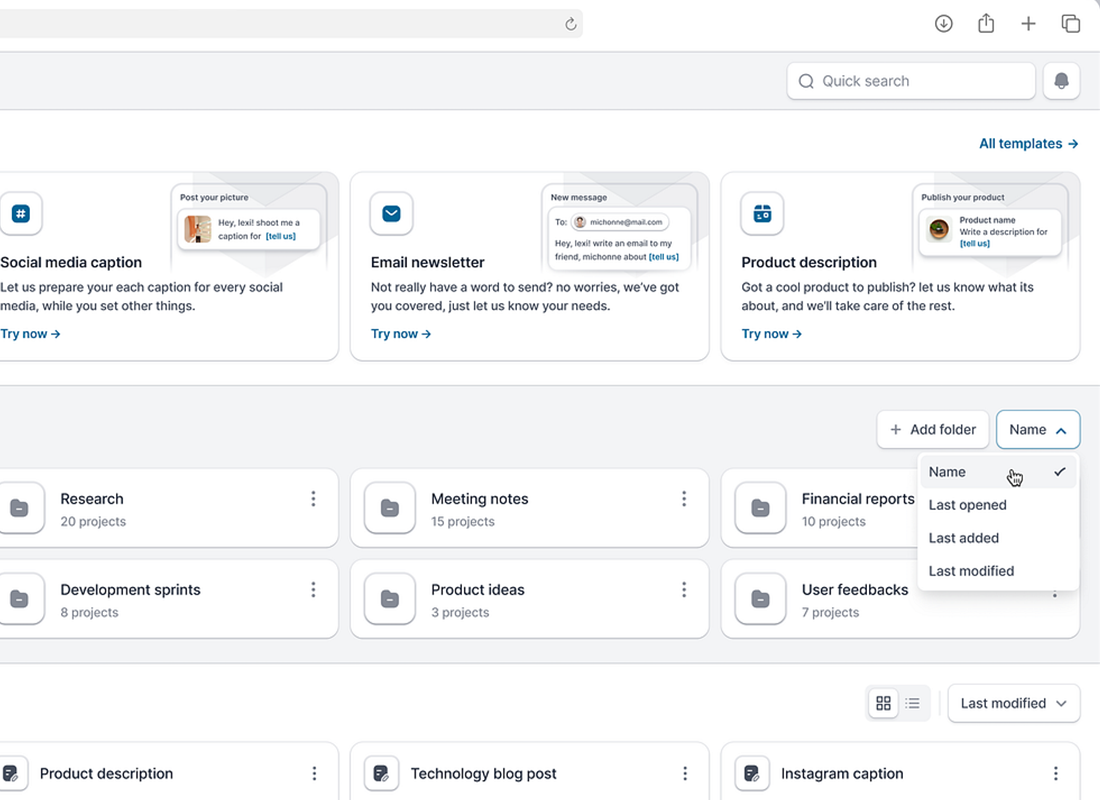Click the Add folder button
Viewport: 1100px width, 800px height.
932,429
